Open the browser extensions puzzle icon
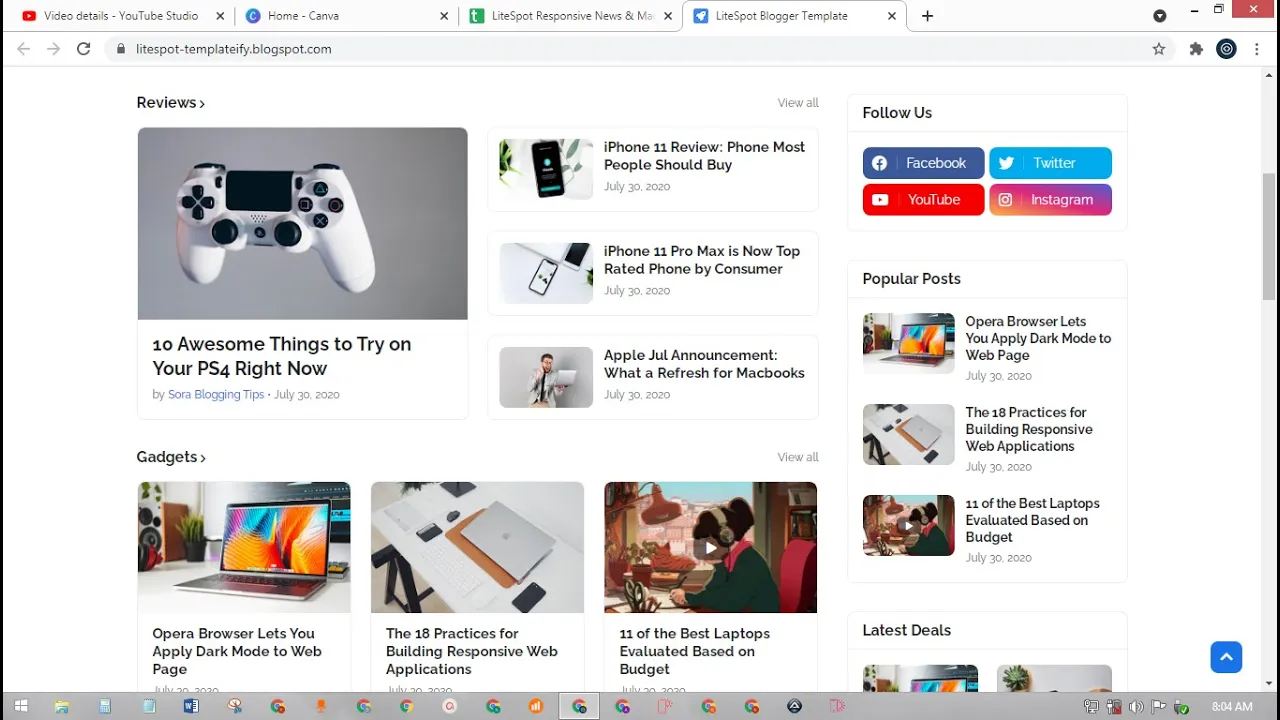The width and height of the screenshot is (1280, 720). 1196,49
